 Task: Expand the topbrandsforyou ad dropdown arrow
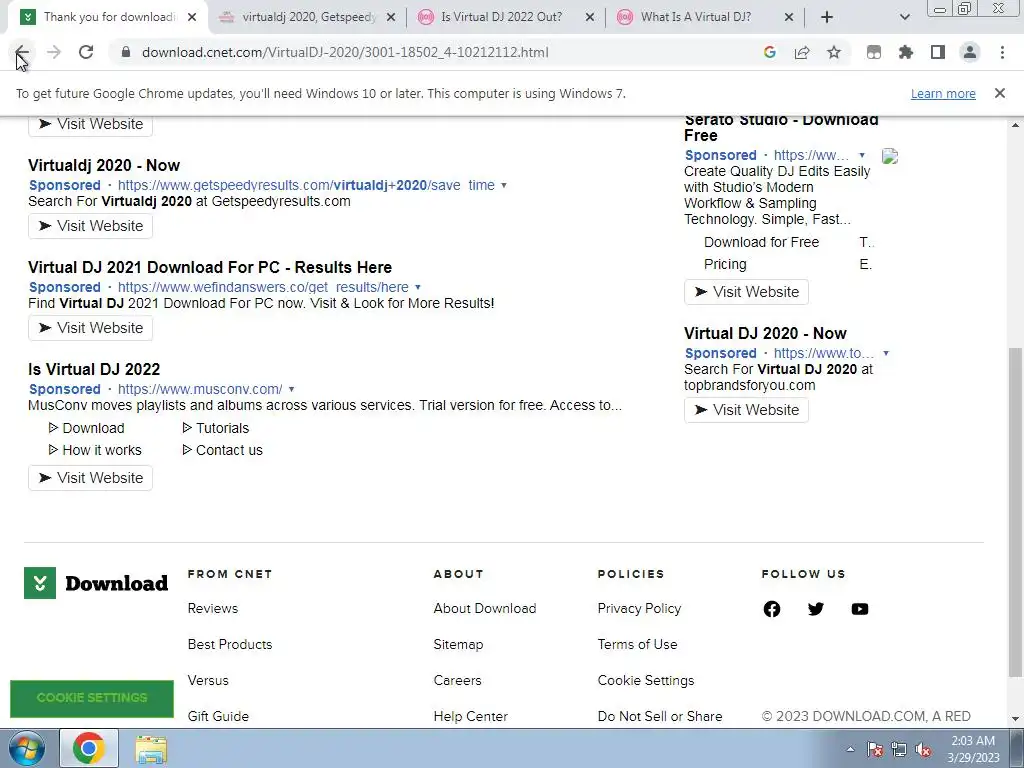coord(886,353)
